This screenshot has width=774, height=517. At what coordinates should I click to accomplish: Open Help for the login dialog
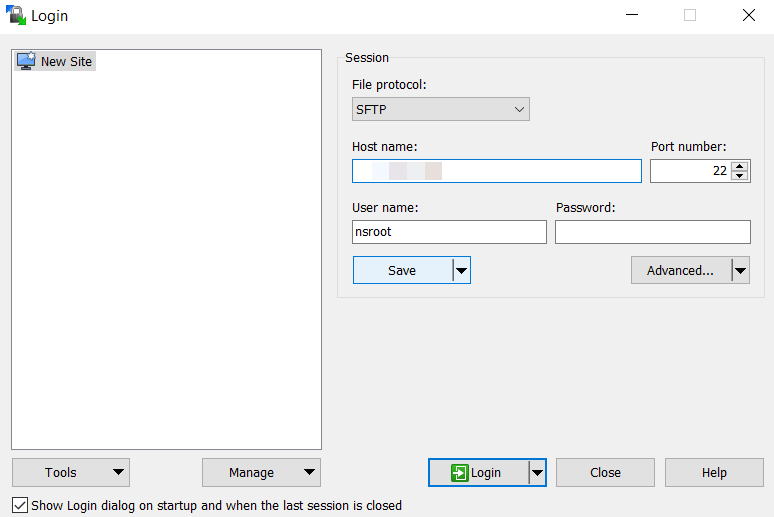(714, 473)
